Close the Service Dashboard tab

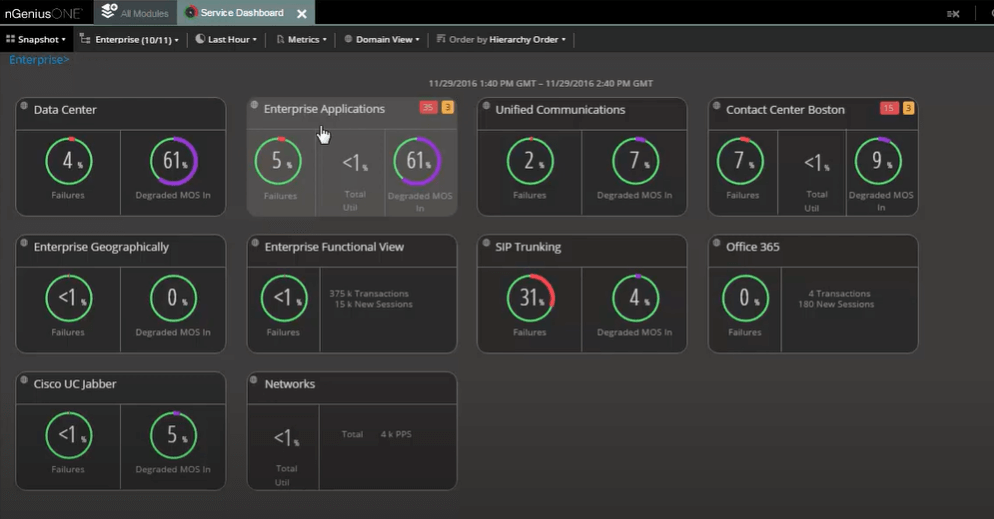(302, 13)
